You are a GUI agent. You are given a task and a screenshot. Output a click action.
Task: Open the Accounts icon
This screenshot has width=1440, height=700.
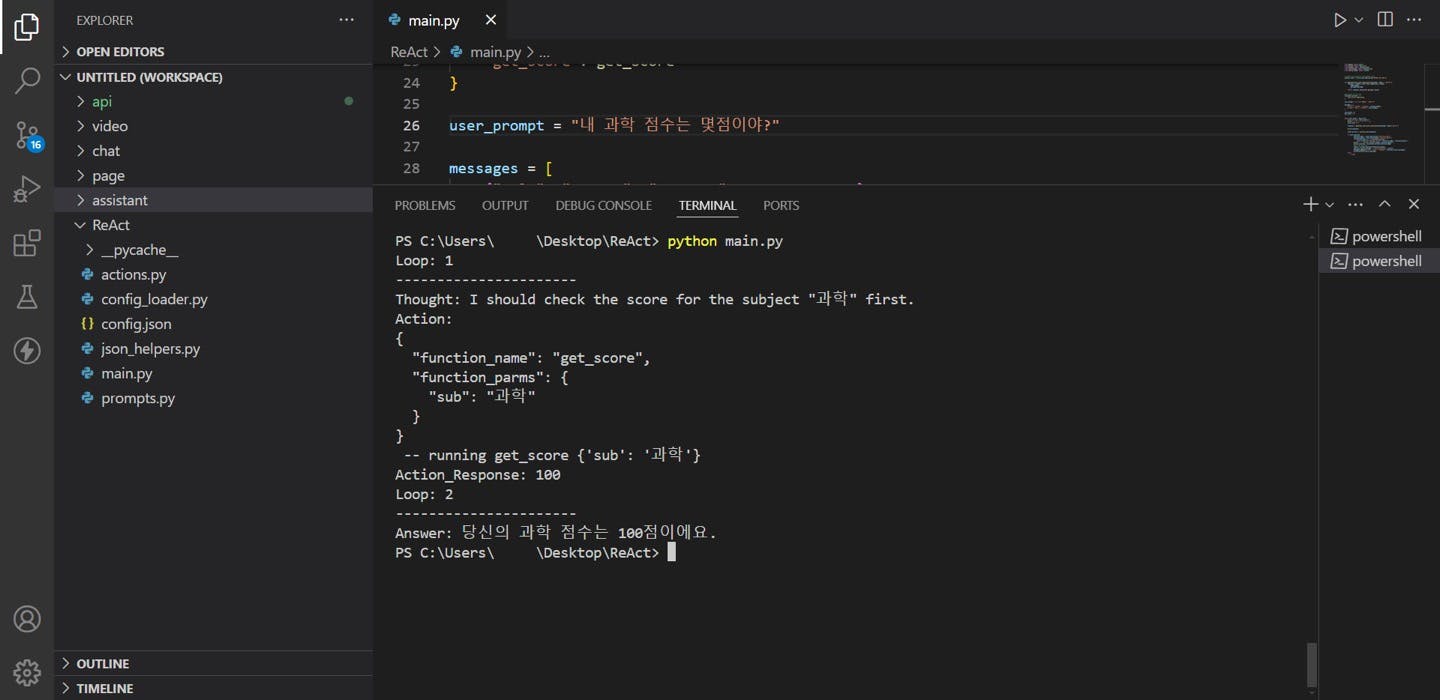[x=27, y=619]
